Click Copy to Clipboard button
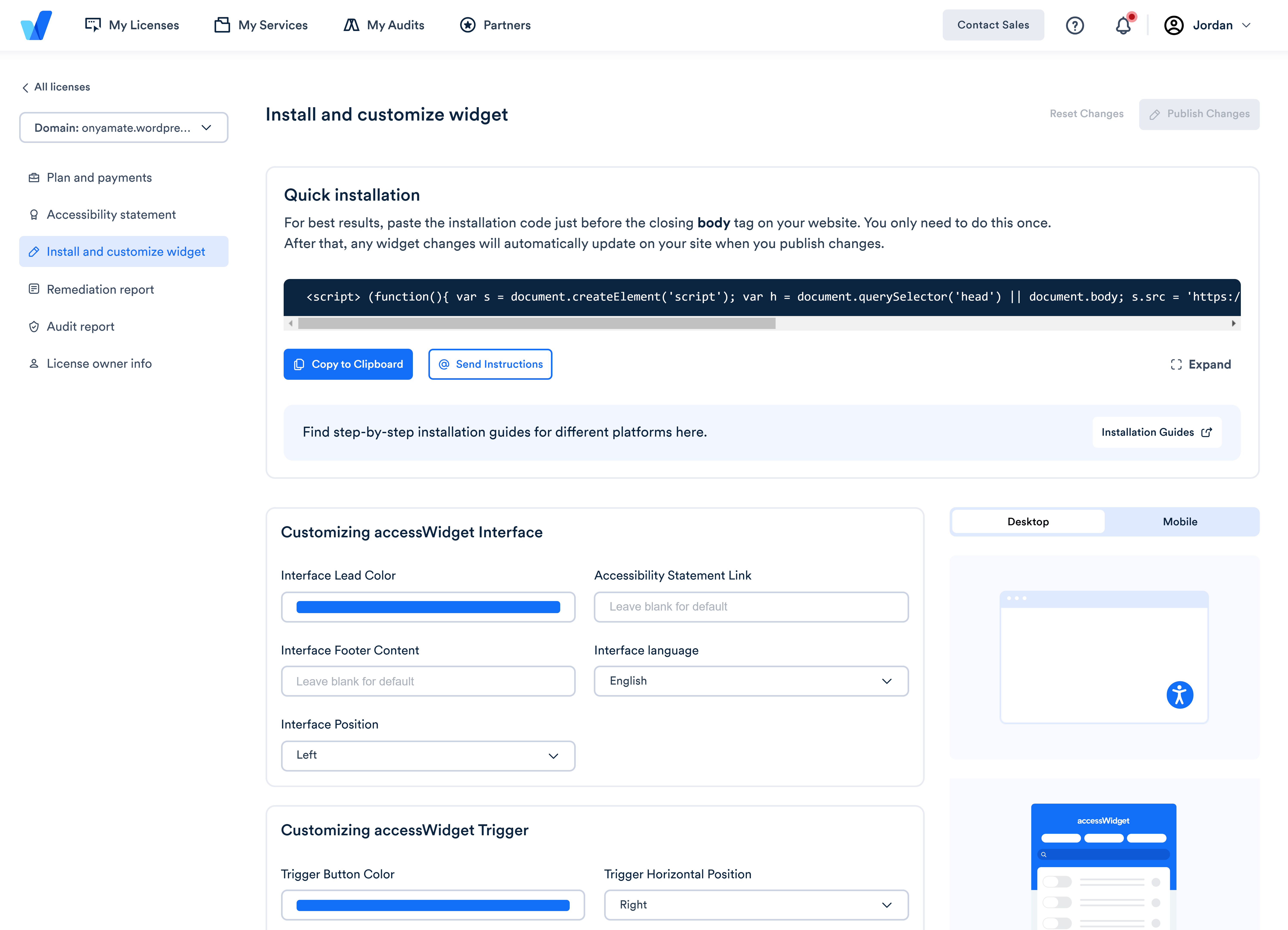This screenshot has height=930, width=1288. click(x=348, y=364)
